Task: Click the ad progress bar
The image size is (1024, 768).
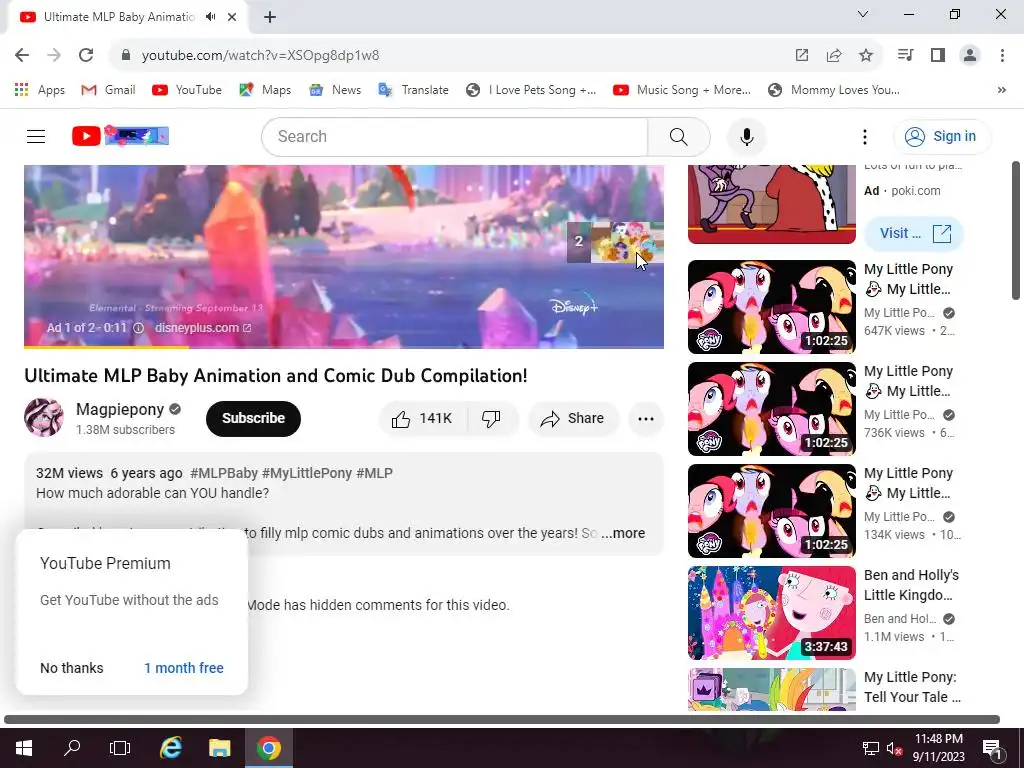Action: tap(344, 347)
